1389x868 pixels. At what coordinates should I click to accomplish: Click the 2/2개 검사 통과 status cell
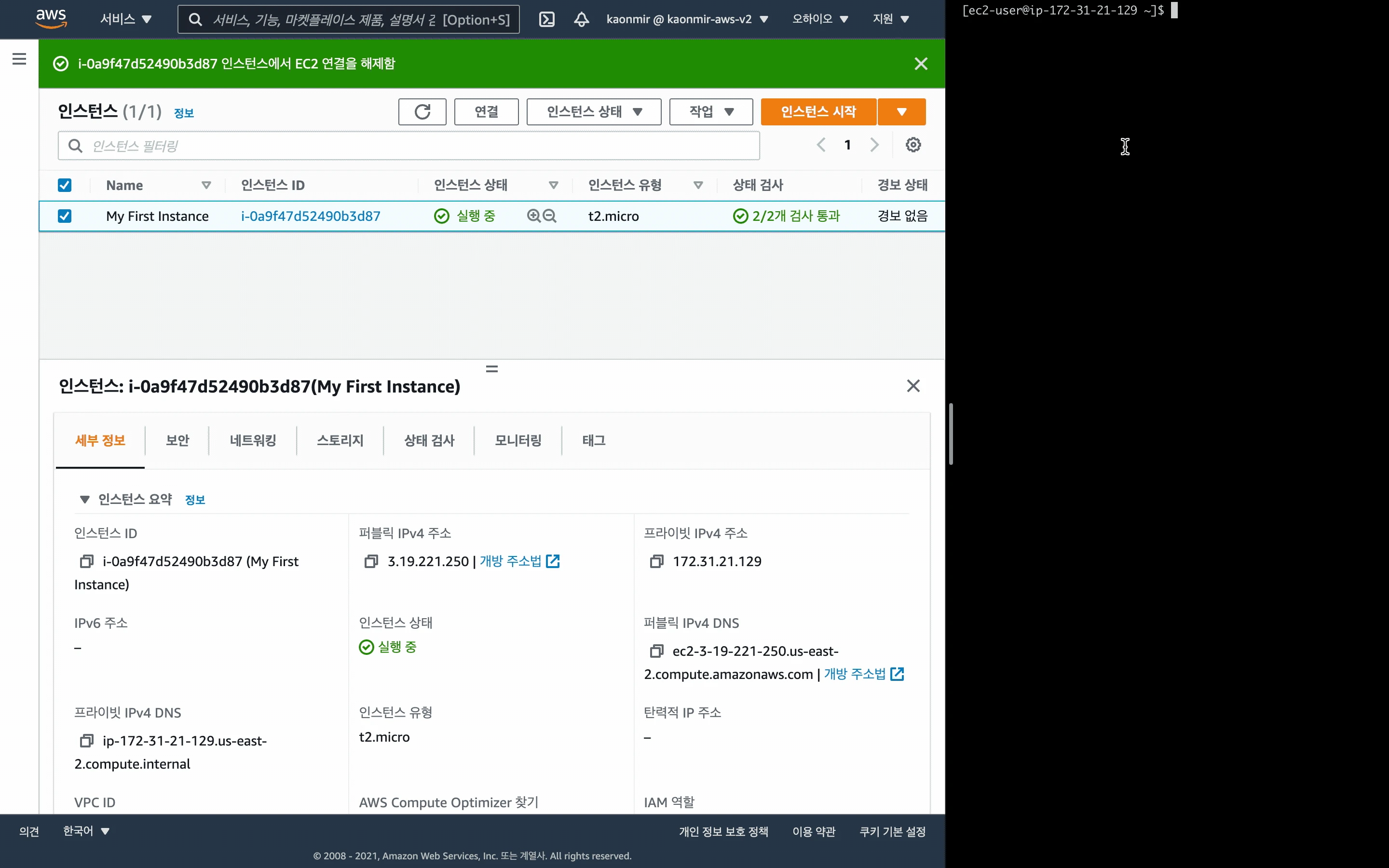[786, 216]
